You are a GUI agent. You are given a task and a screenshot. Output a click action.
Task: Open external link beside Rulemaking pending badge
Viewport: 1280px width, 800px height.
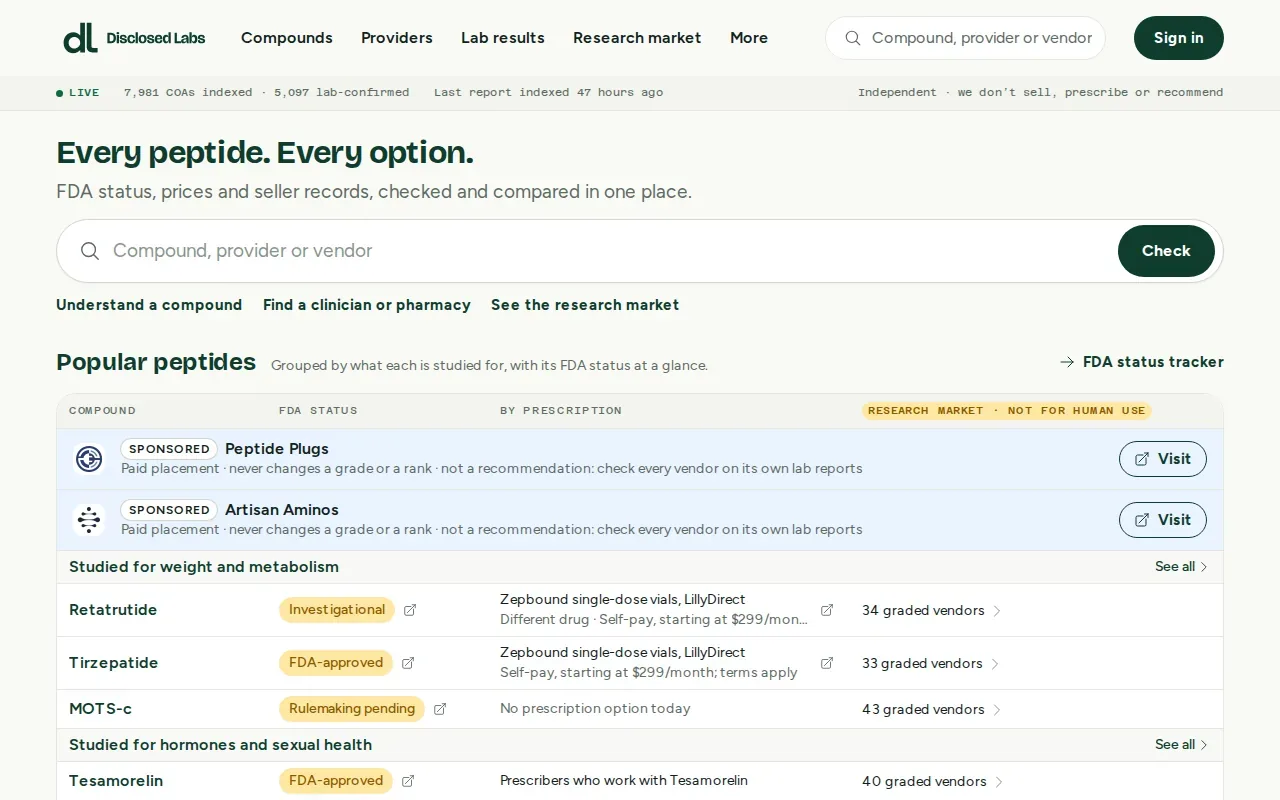point(440,709)
